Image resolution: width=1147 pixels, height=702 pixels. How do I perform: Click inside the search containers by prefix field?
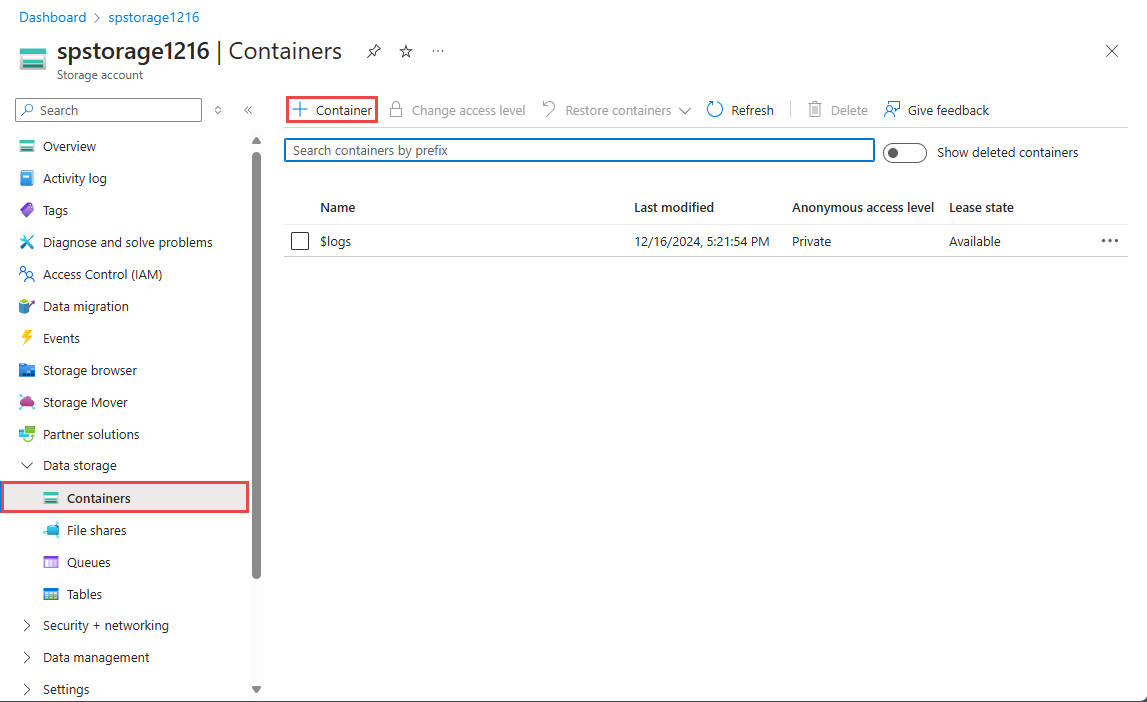pyautogui.click(x=579, y=149)
